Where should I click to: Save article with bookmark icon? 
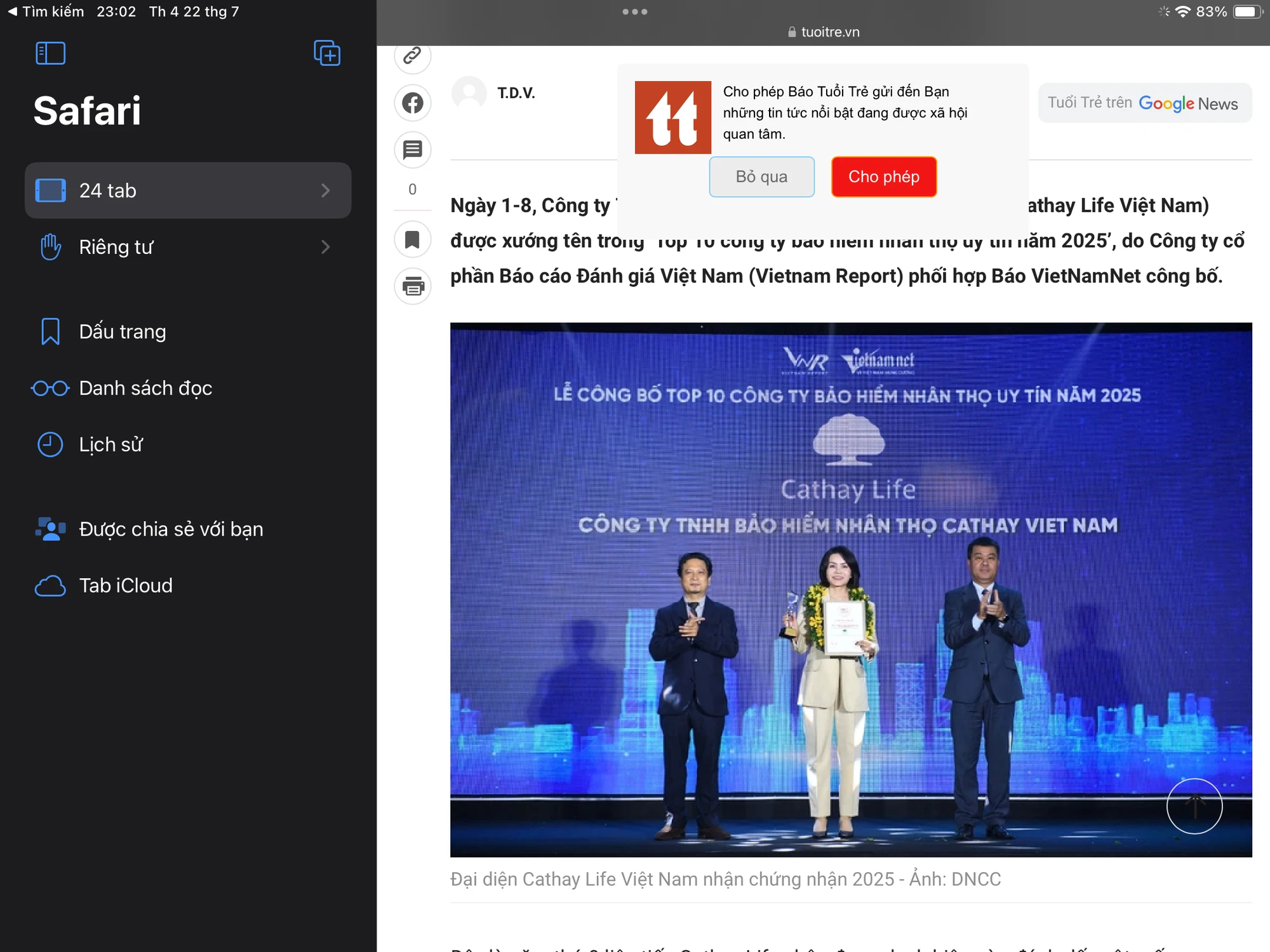pos(413,239)
